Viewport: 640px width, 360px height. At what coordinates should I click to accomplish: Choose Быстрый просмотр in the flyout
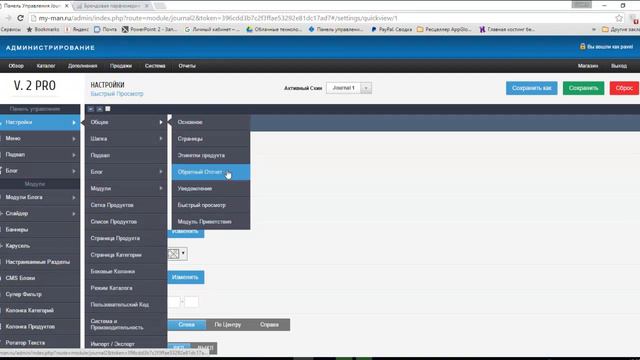coord(211,205)
